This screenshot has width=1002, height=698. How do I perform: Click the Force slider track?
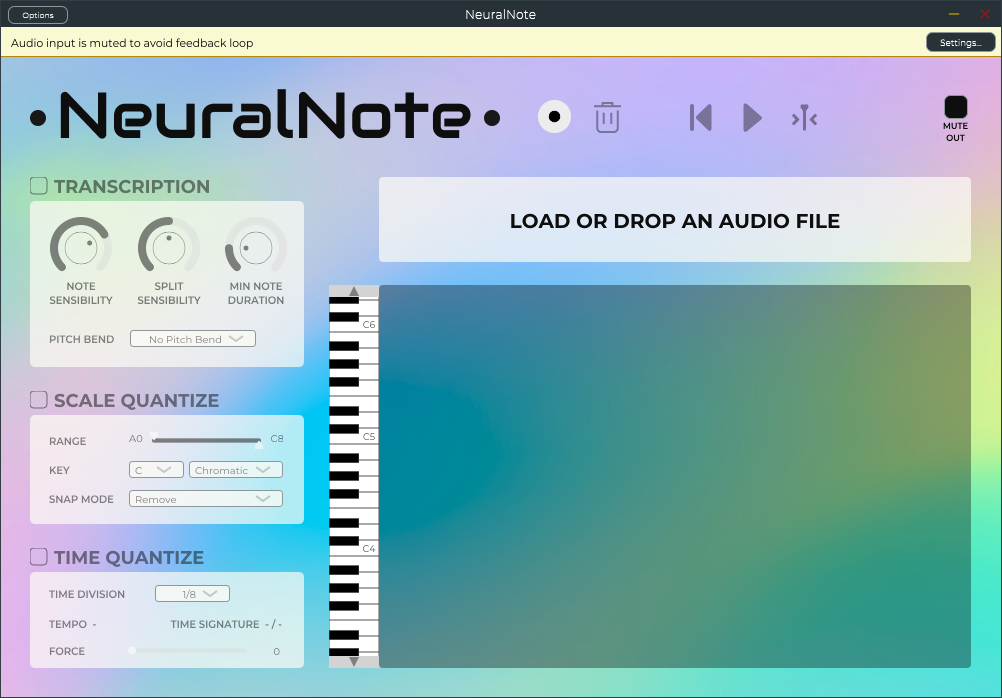[188, 651]
